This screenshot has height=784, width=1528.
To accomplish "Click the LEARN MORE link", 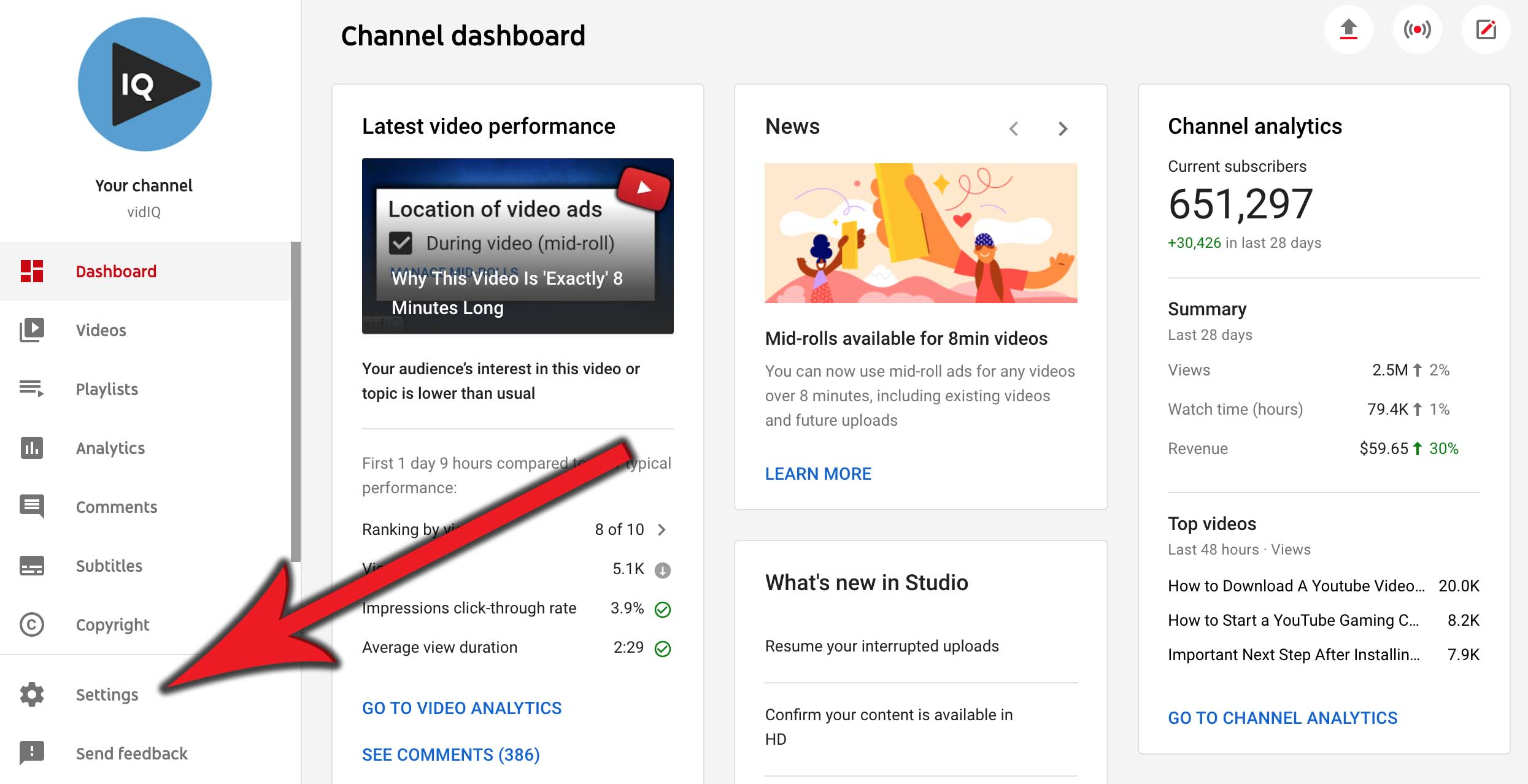I will click(818, 474).
